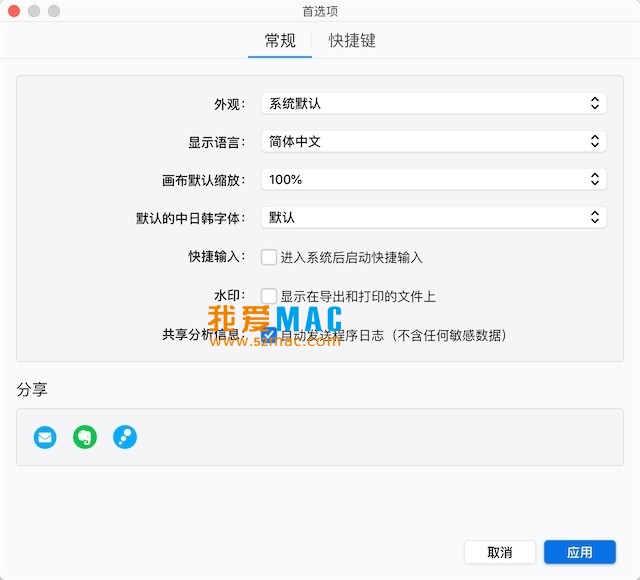Click the blue bubbles share icon

click(x=125, y=437)
